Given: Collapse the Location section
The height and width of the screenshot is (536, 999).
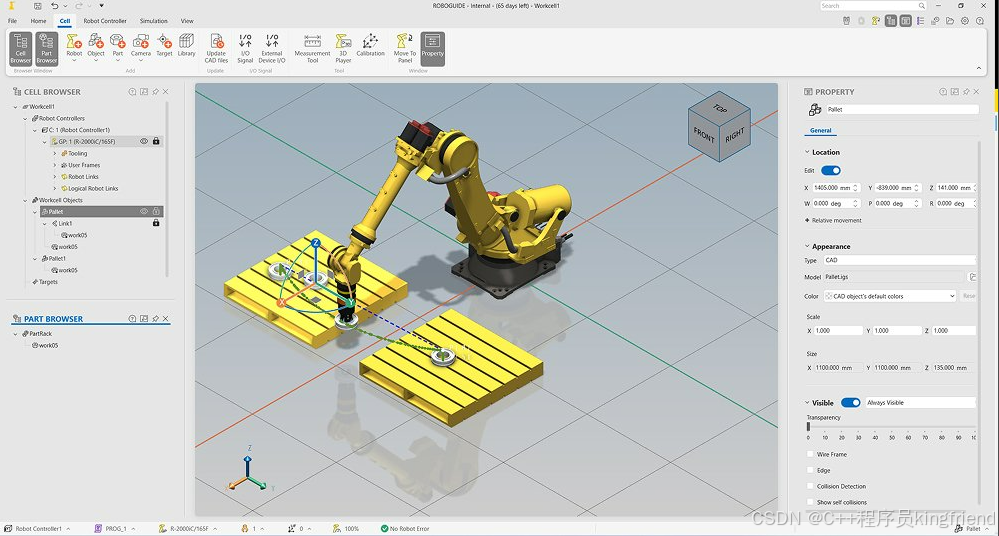Looking at the screenshot, I should click(x=807, y=152).
